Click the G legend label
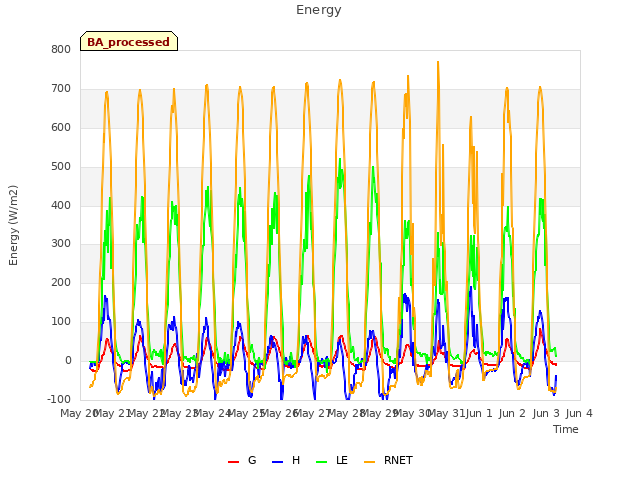This screenshot has height=480, width=640. click(x=252, y=460)
